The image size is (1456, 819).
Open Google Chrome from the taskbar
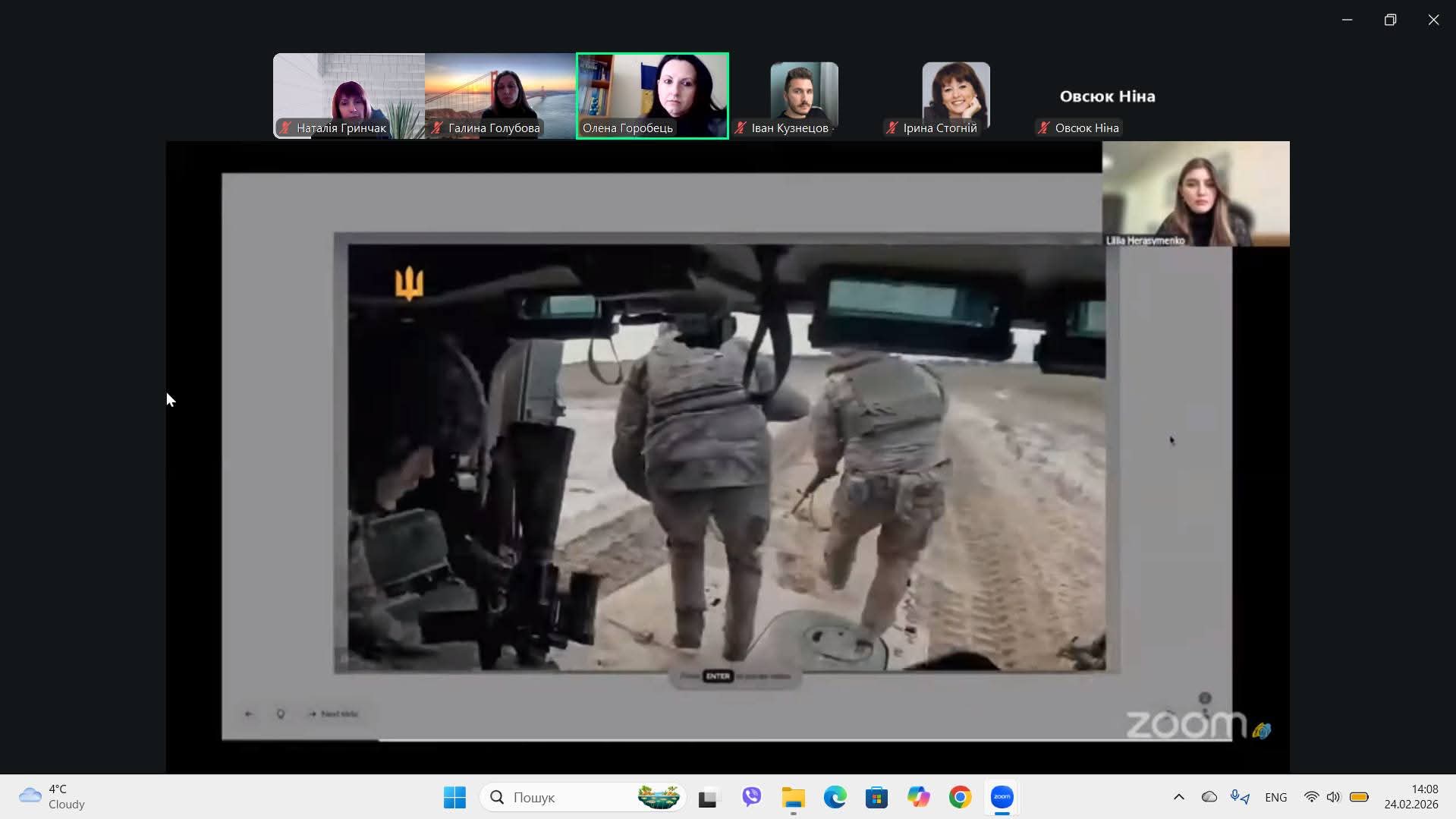point(960,797)
